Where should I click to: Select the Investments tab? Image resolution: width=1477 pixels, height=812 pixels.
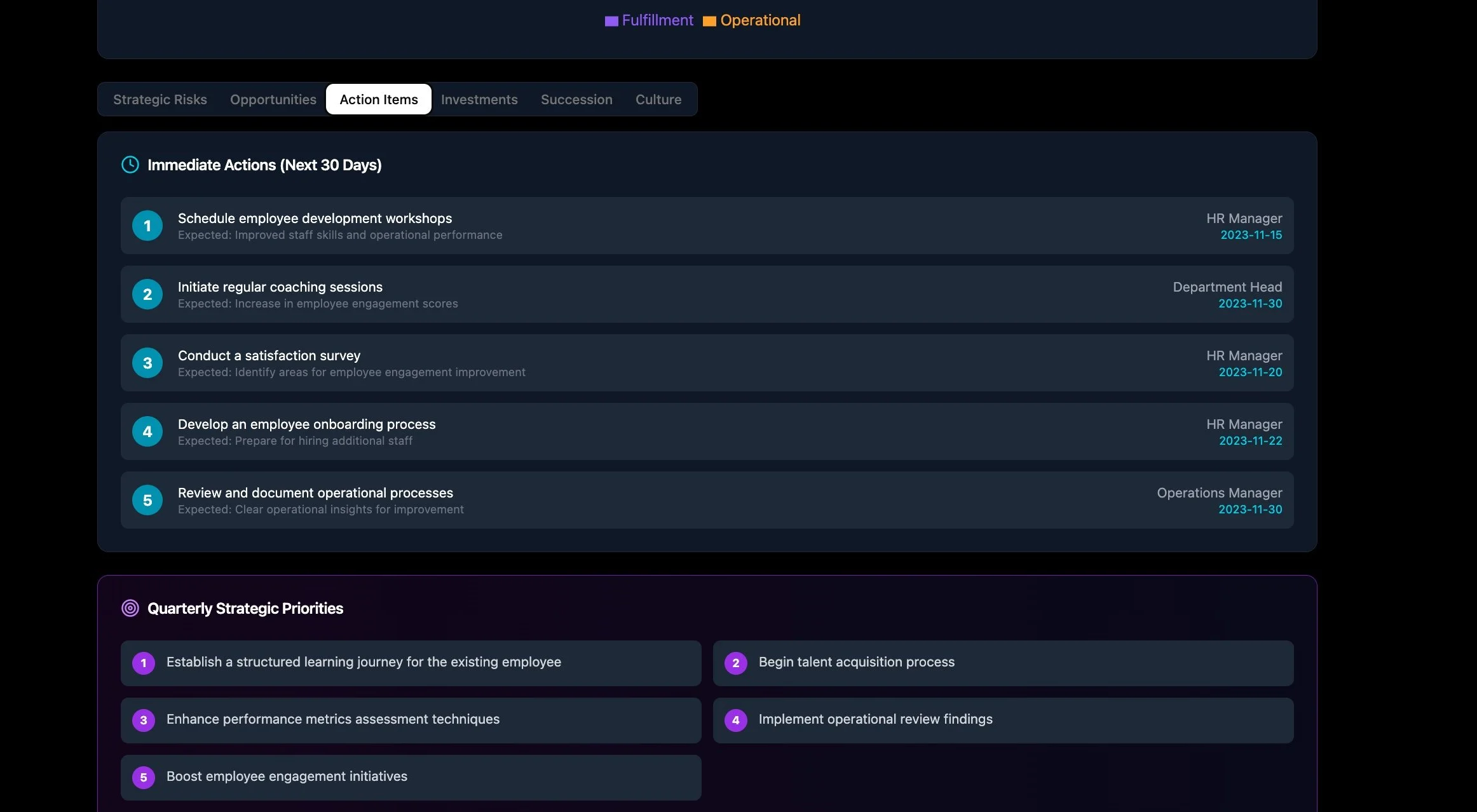coord(479,100)
